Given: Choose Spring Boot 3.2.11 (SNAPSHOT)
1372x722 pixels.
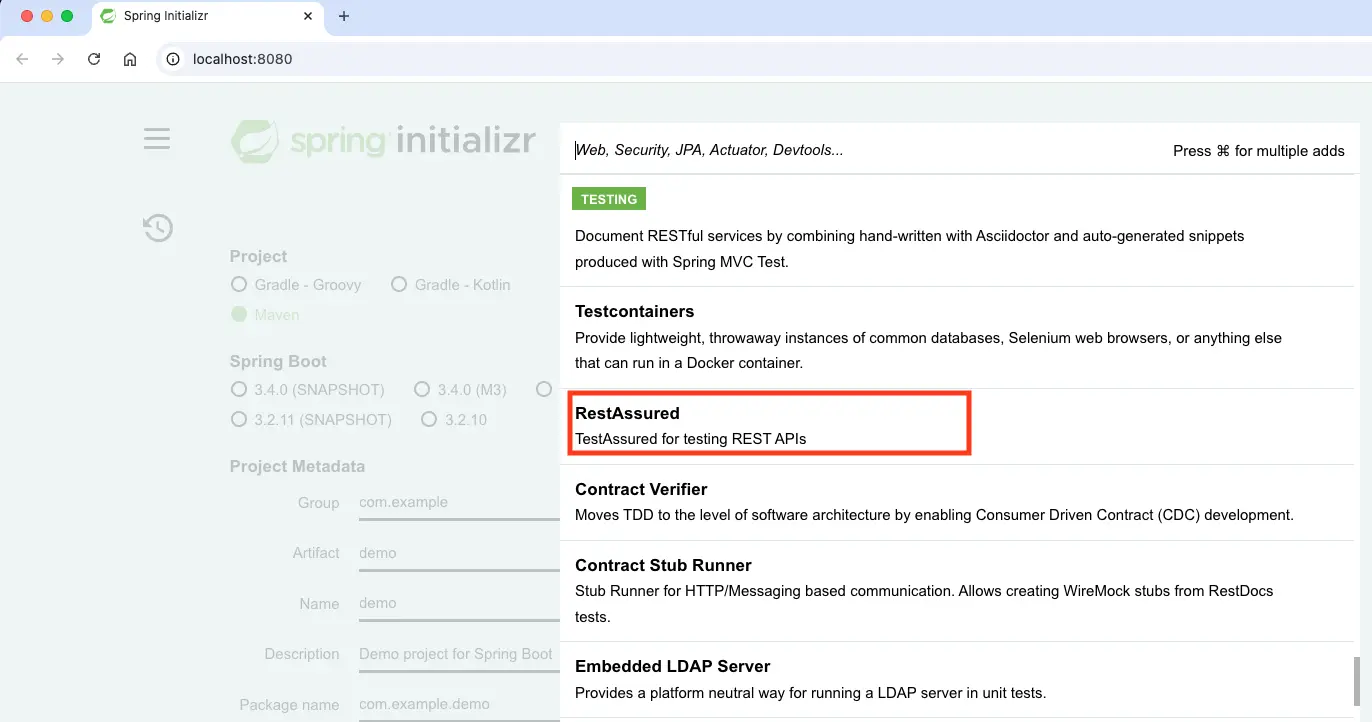Looking at the screenshot, I should pos(311,419).
